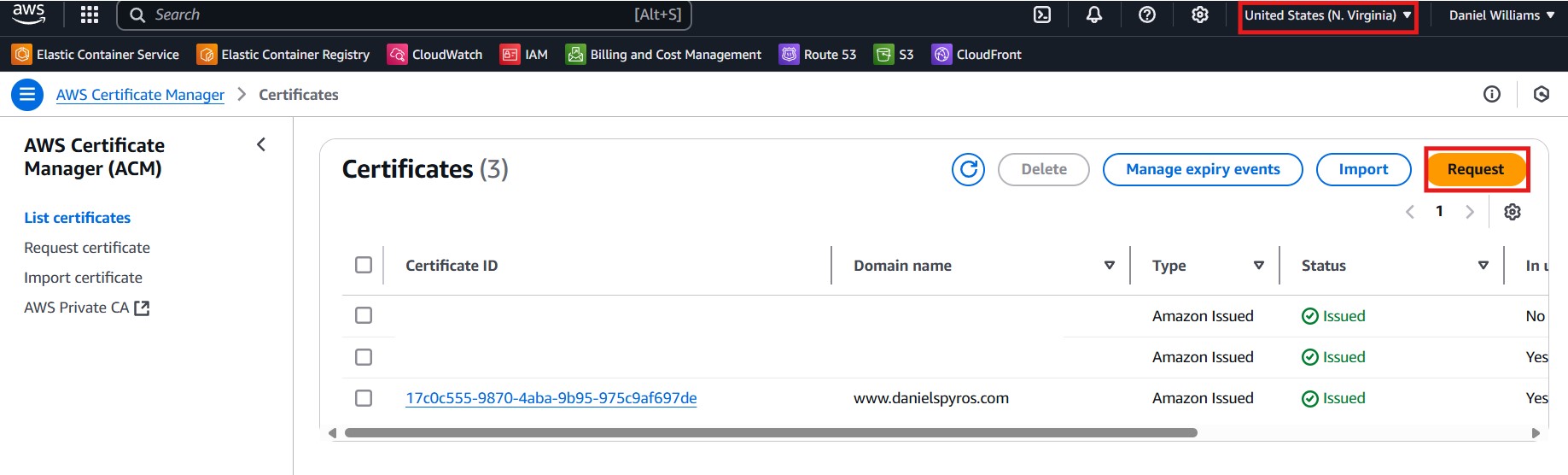Click the Amazon Issued type in the second row
Screen dimensions: 1568x475
(1203, 357)
